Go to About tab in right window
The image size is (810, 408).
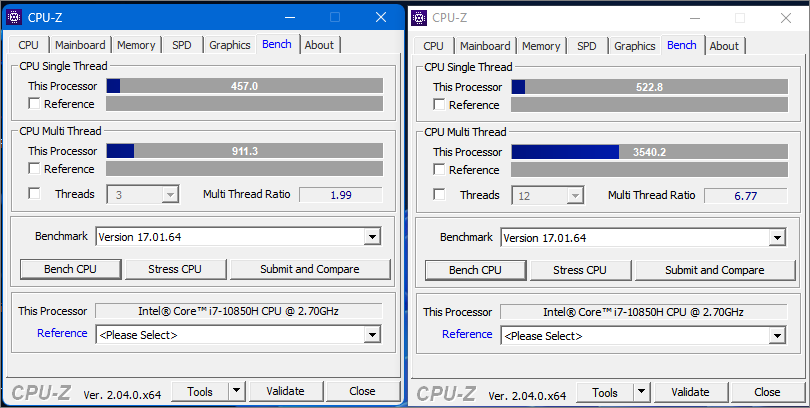tap(724, 46)
